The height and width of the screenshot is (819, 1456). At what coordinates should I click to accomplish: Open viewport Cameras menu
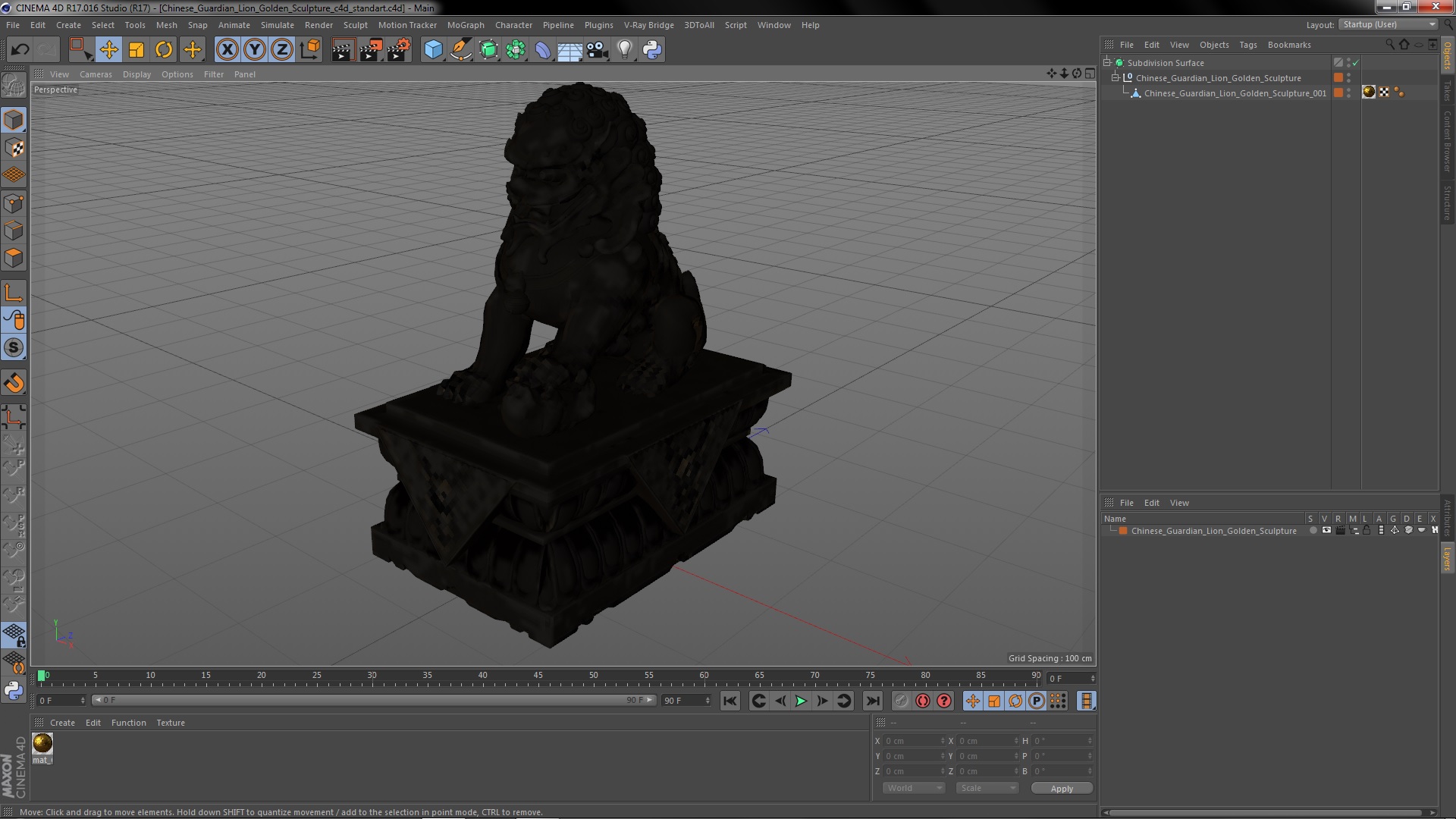click(96, 74)
